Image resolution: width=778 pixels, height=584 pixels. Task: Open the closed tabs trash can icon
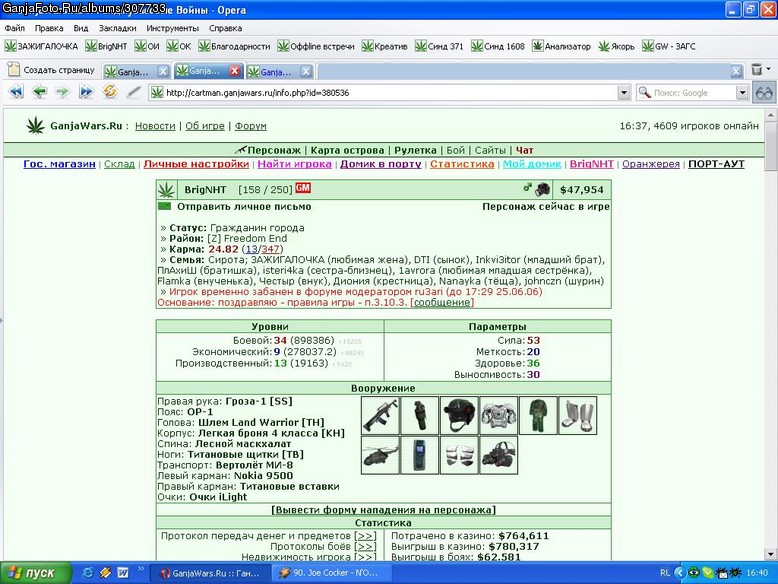pyautogui.click(x=756, y=69)
